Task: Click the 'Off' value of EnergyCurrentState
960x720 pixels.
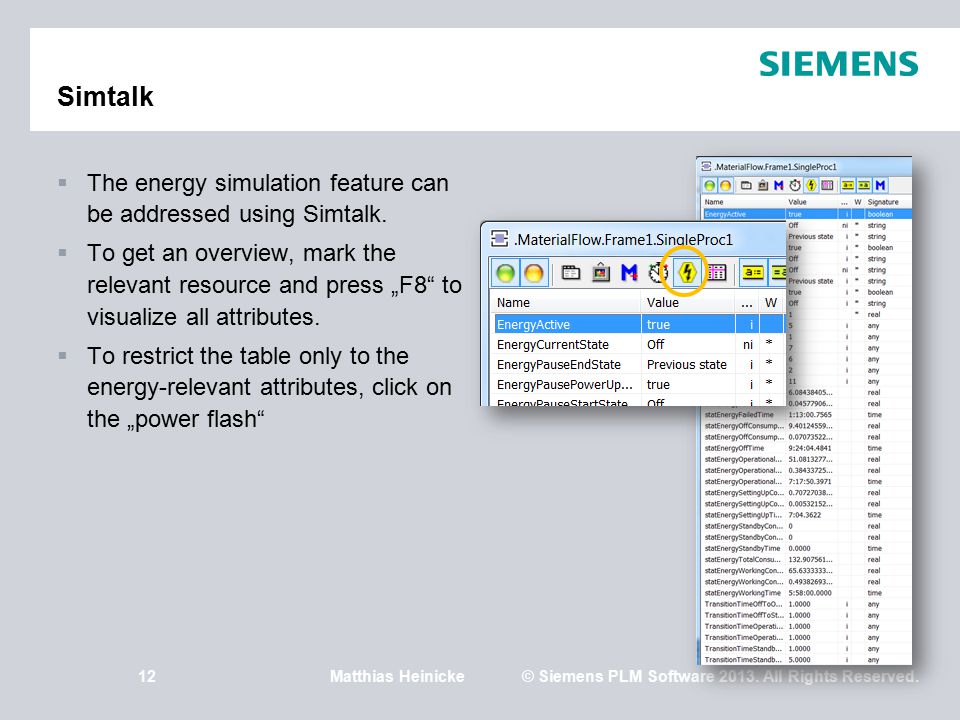Action: click(x=656, y=345)
